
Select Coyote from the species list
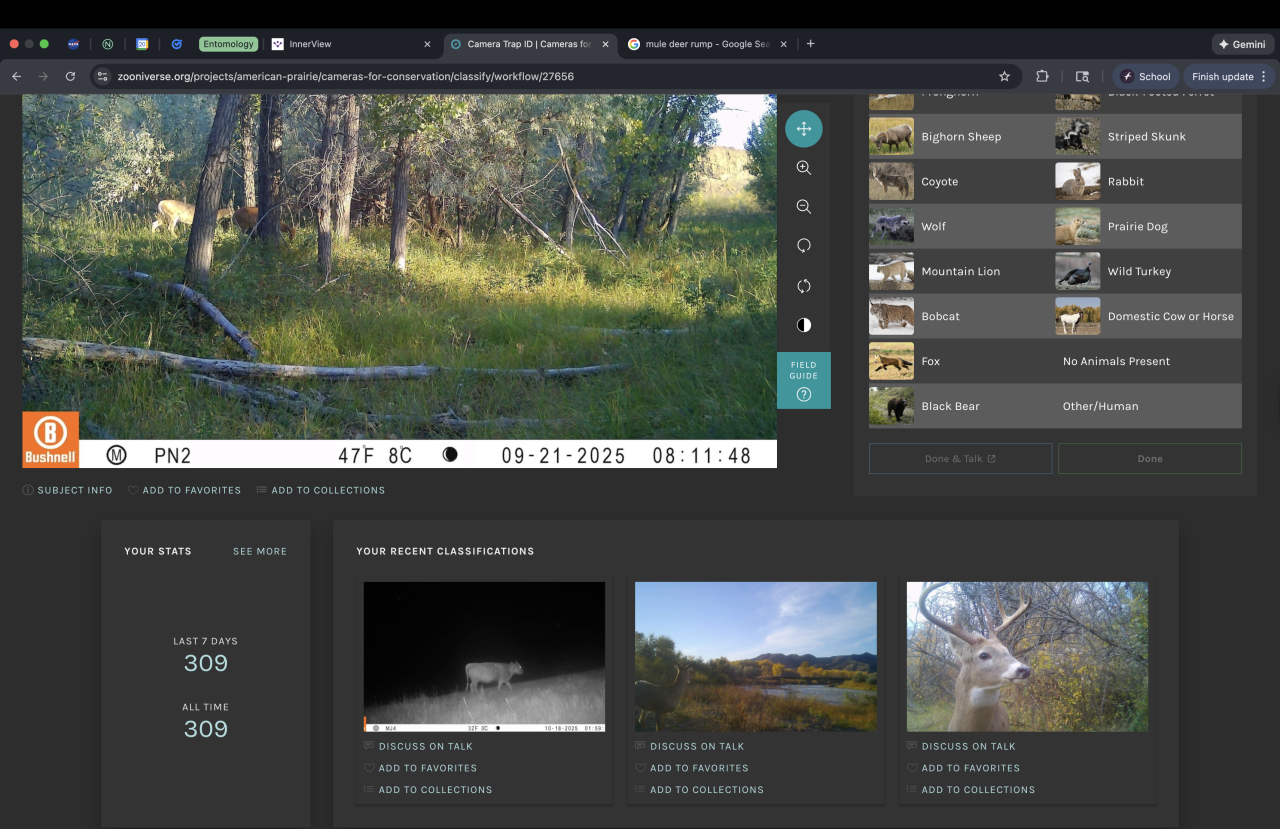939,182
